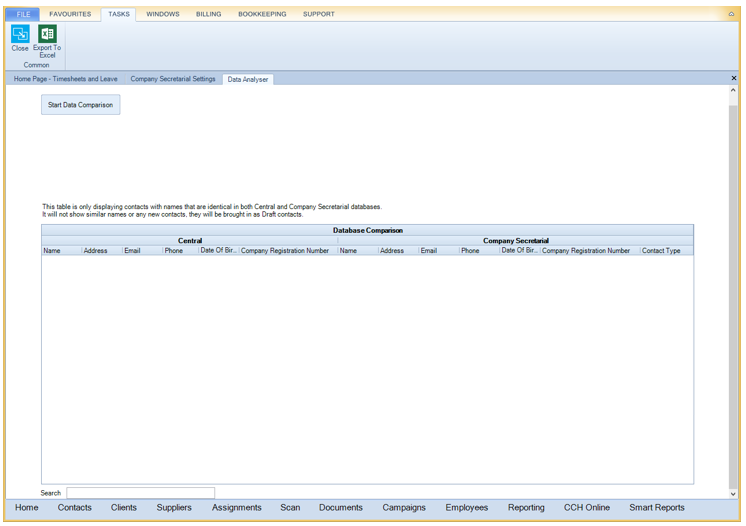The height and width of the screenshot is (526, 746).
Task: Click the vertical scrollbar down arrow
Action: point(733,494)
